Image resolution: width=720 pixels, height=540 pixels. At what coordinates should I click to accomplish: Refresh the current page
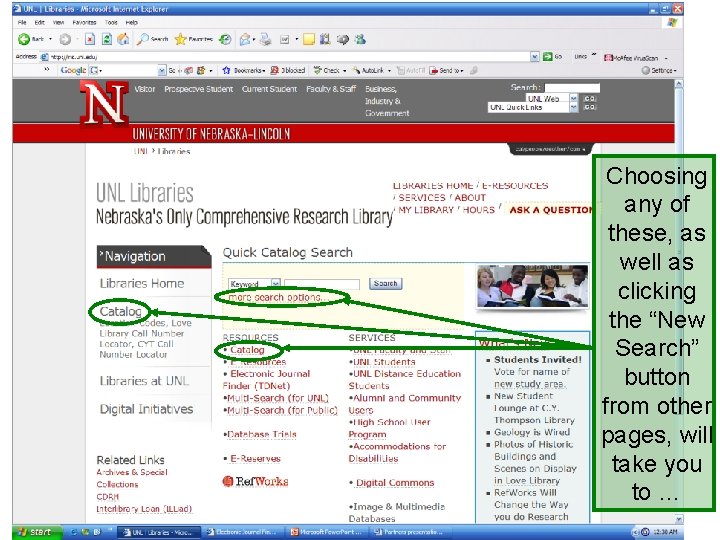[x=107, y=39]
